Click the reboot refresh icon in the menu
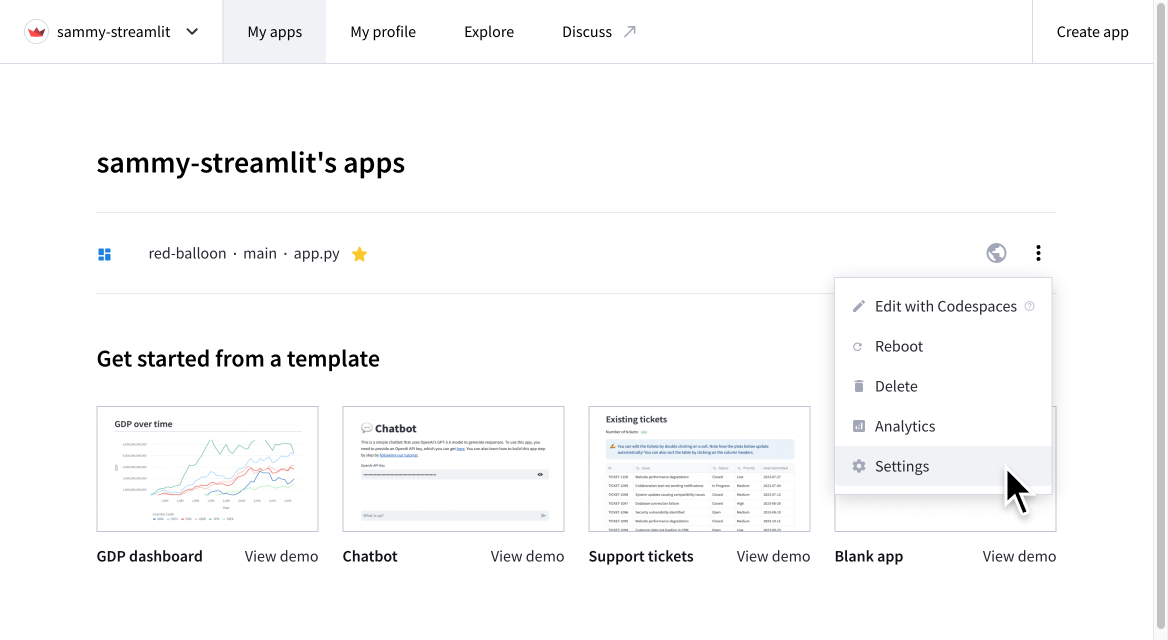This screenshot has width=1168, height=640. point(859,346)
